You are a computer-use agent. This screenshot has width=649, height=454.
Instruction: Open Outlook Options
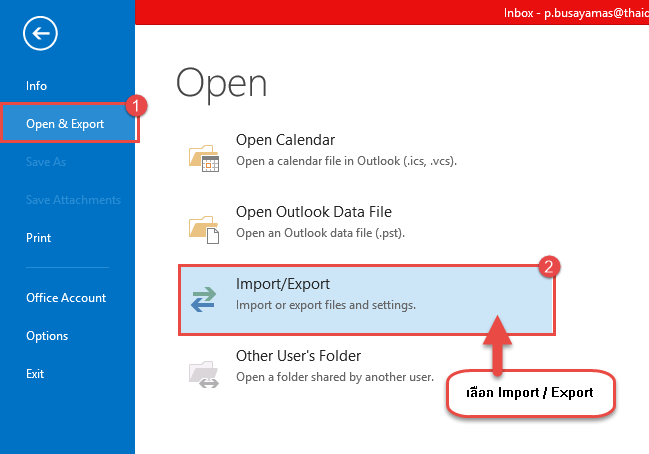click(47, 336)
